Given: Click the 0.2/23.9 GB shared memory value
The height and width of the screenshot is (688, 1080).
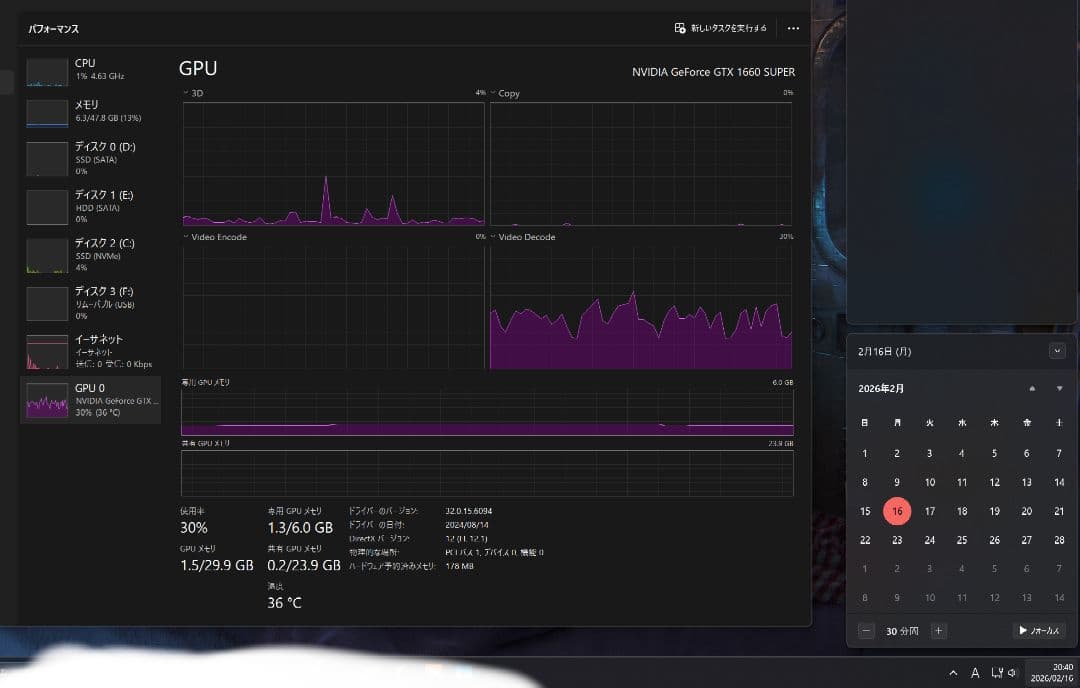Looking at the screenshot, I should pyautogui.click(x=304, y=565).
